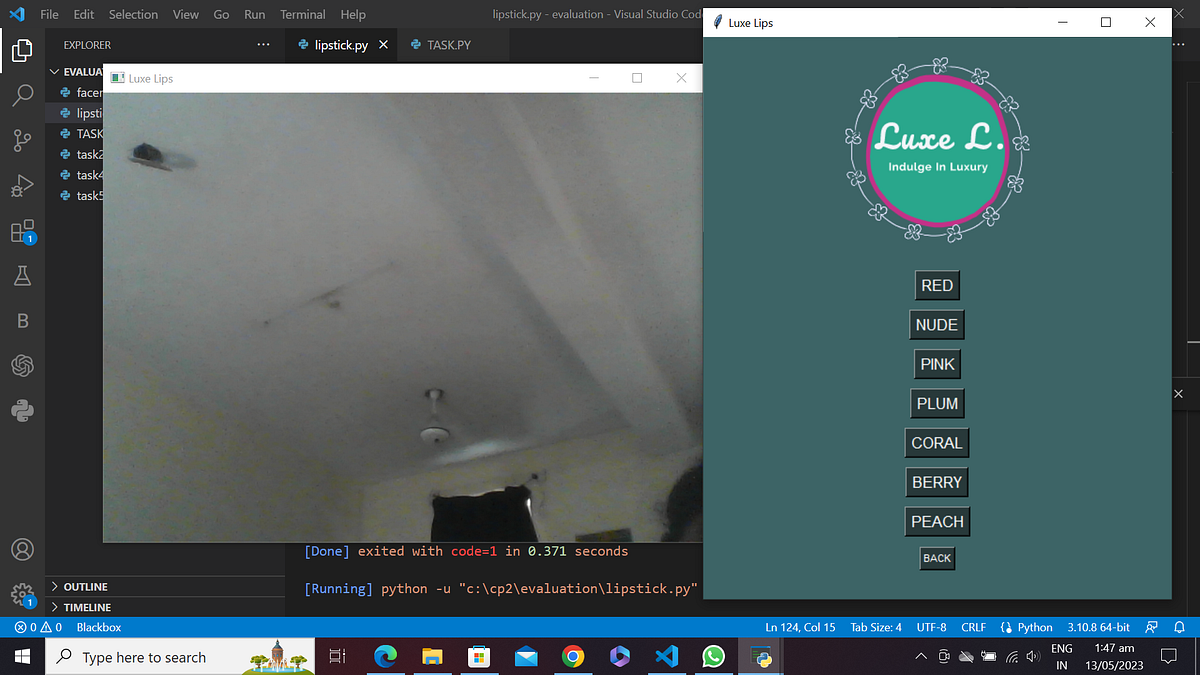Image resolution: width=1200 pixels, height=675 pixels.
Task: Open WhatsApp from the taskbar
Action: (x=712, y=656)
